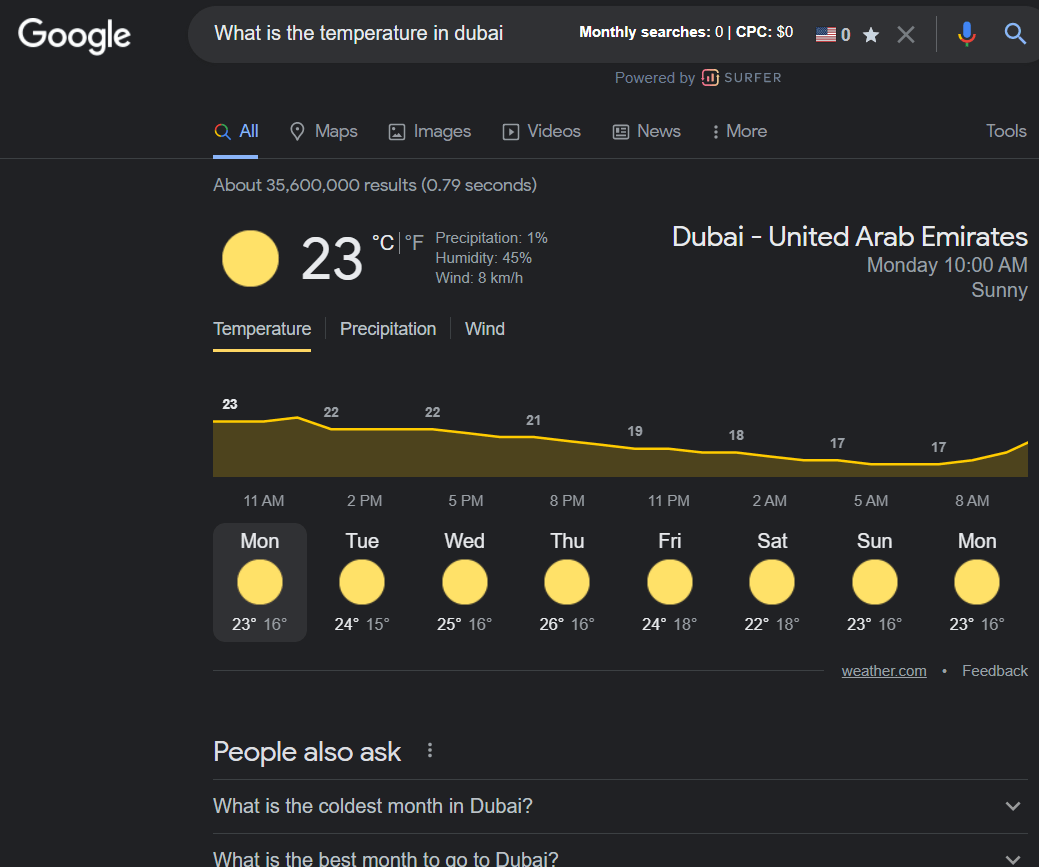The height and width of the screenshot is (867, 1039).
Task: Open options menu beside People also ask
Action: (430, 751)
